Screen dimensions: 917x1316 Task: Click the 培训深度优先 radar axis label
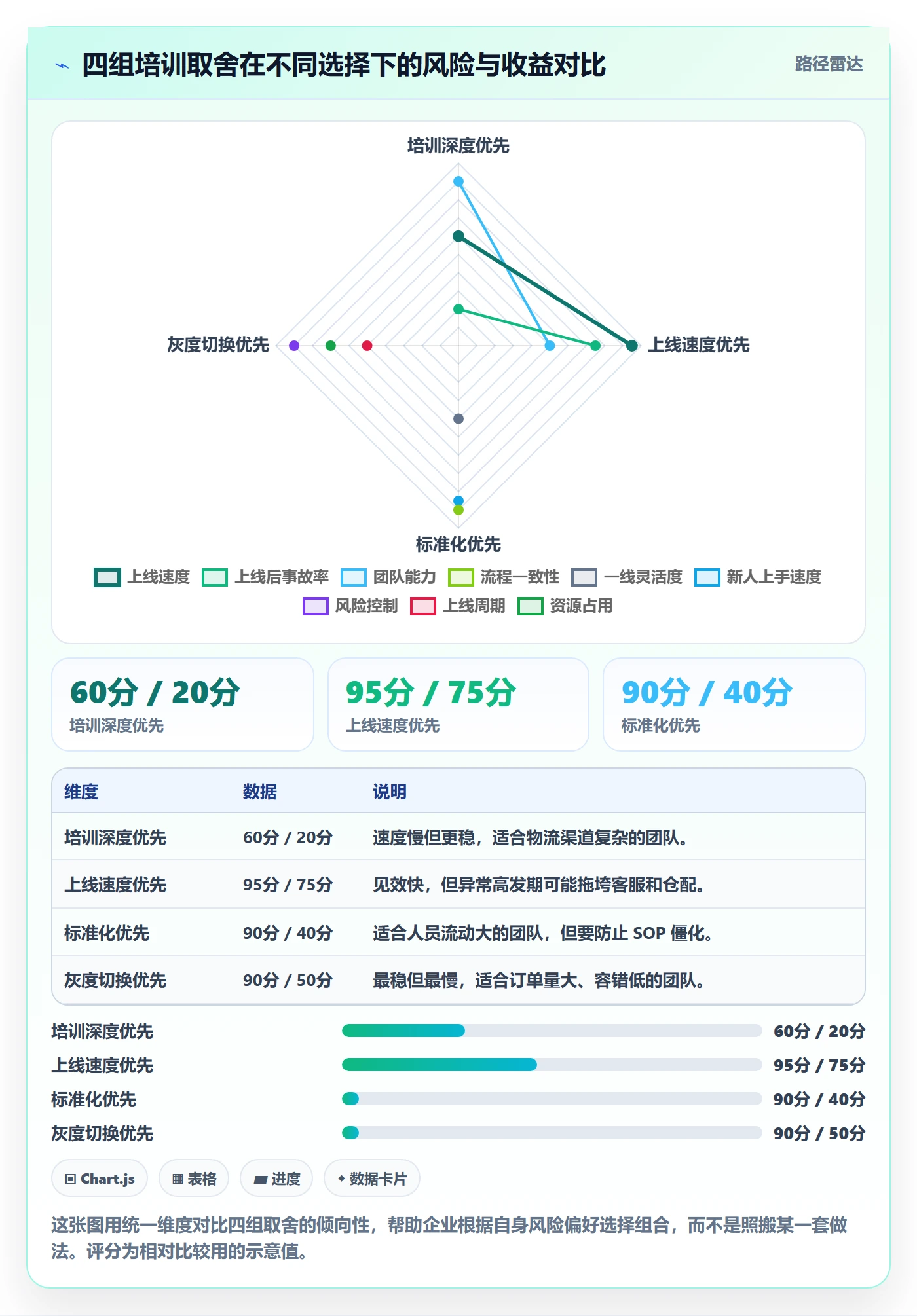pos(458,146)
